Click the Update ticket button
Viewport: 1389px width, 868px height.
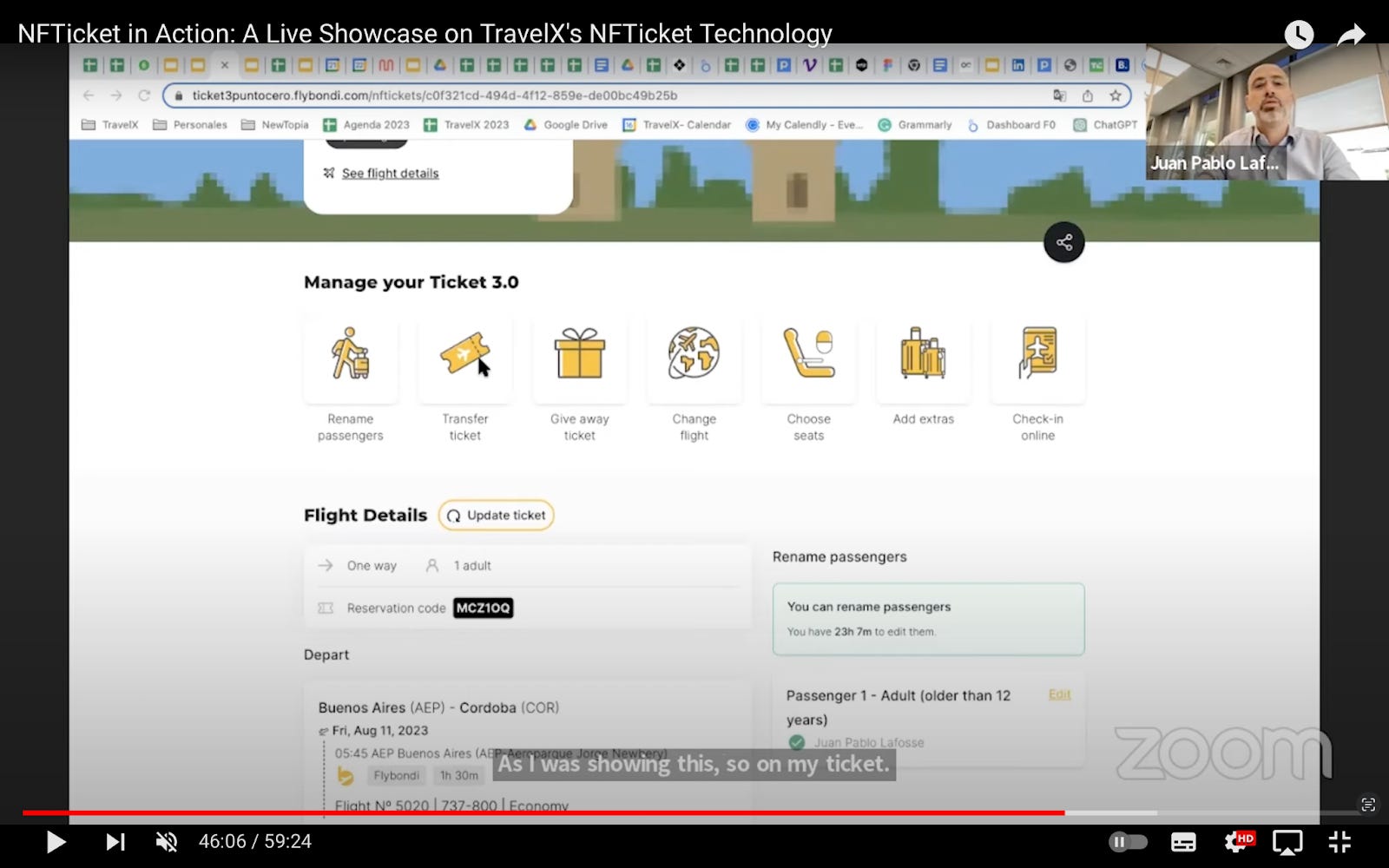click(497, 516)
